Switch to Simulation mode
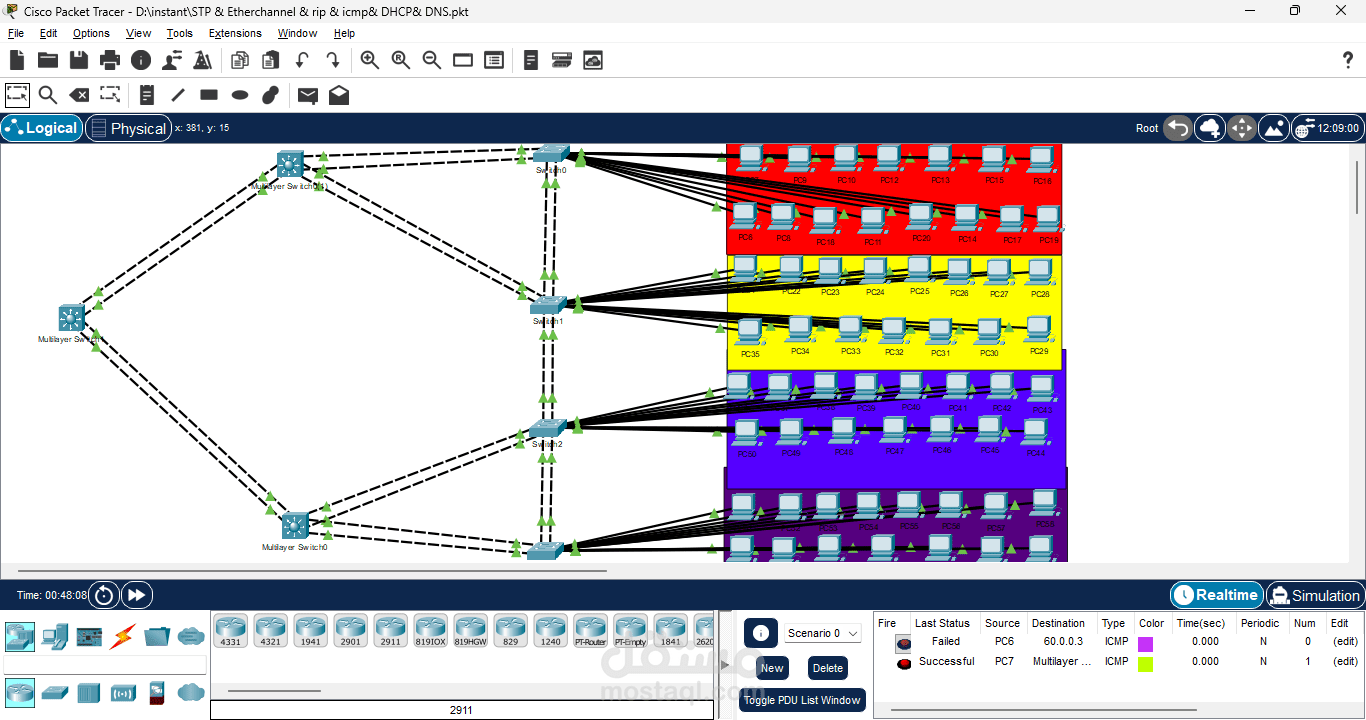Image resolution: width=1366 pixels, height=720 pixels. (1314, 595)
